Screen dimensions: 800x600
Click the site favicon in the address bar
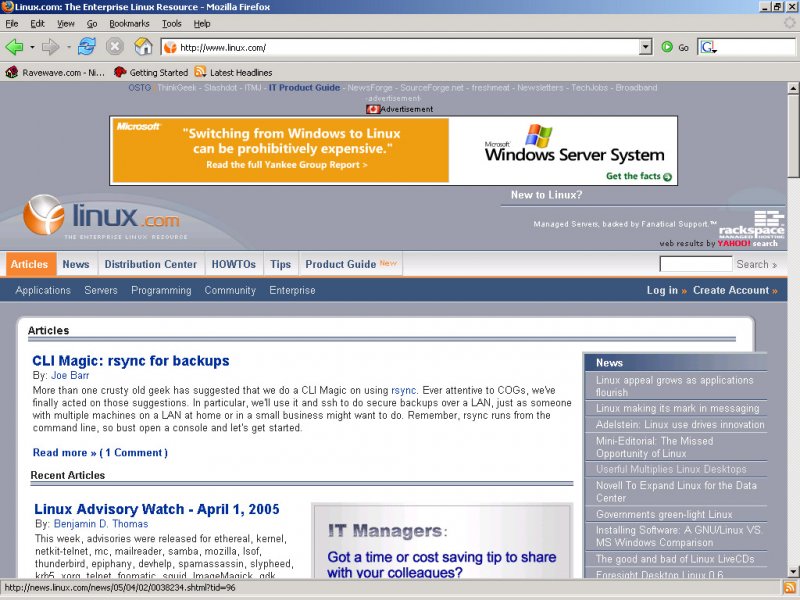(x=170, y=47)
